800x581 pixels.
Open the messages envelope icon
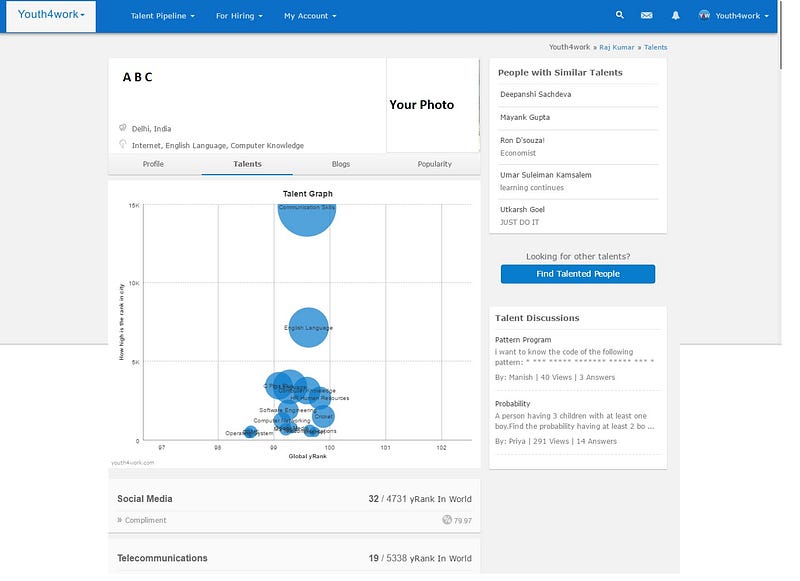click(646, 16)
